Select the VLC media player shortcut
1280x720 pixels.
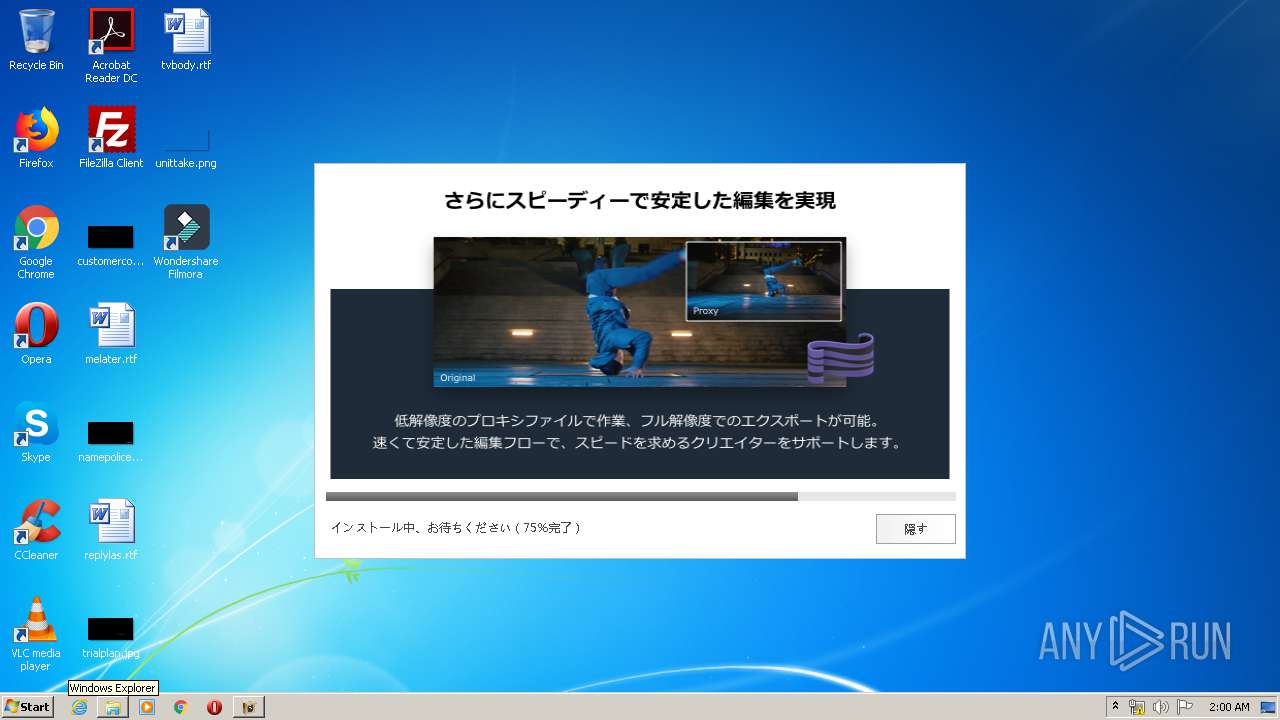(36, 634)
